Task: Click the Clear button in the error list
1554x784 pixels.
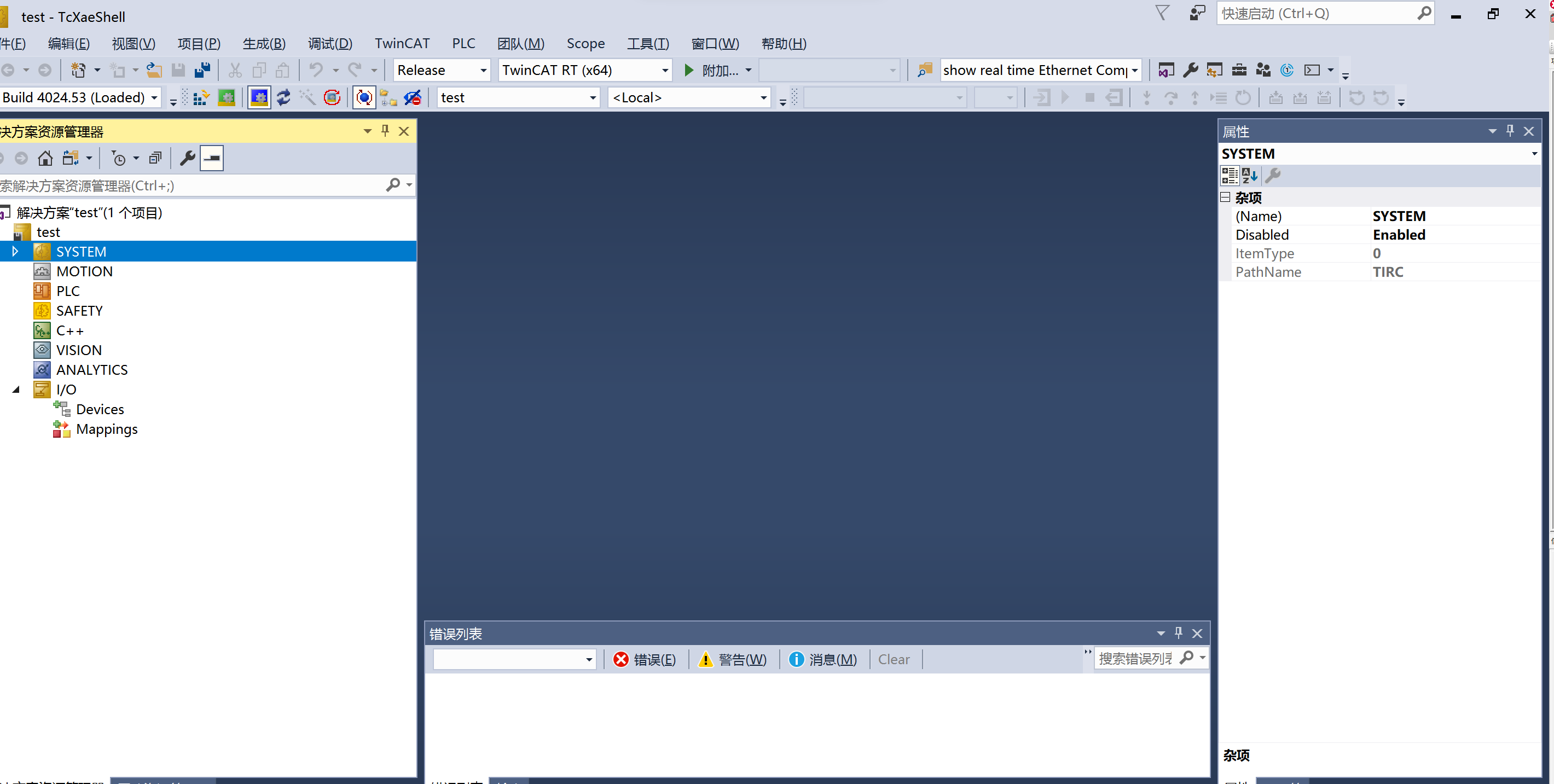Action: point(894,659)
